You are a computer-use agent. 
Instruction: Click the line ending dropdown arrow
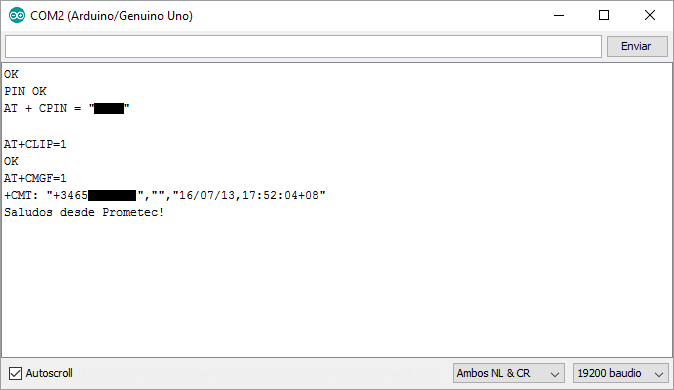[x=555, y=374]
